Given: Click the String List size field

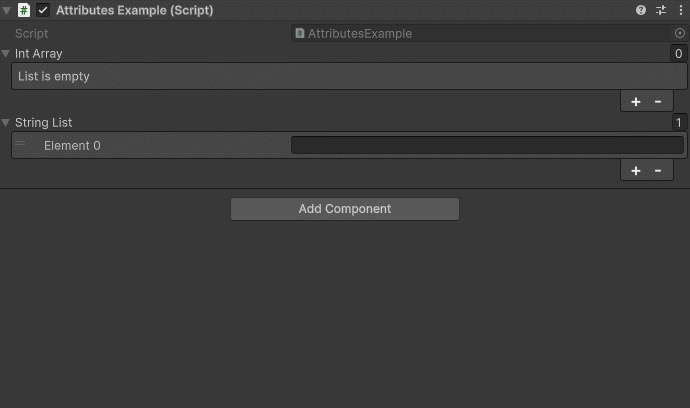Looking at the screenshot, I should (x=678, y=122).
